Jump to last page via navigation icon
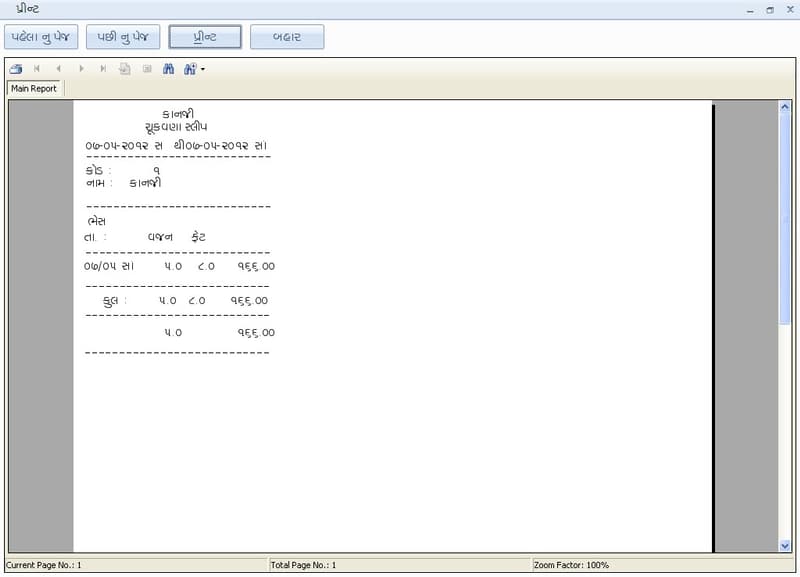This screenshot has height=577, width=800. coord(103,69)
